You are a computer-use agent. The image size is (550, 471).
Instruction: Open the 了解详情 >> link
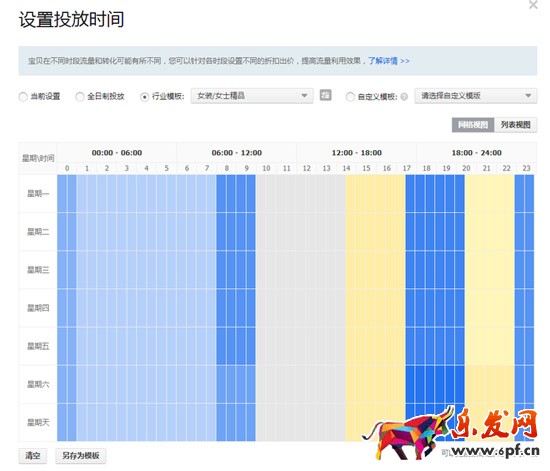tap(389, 61)
